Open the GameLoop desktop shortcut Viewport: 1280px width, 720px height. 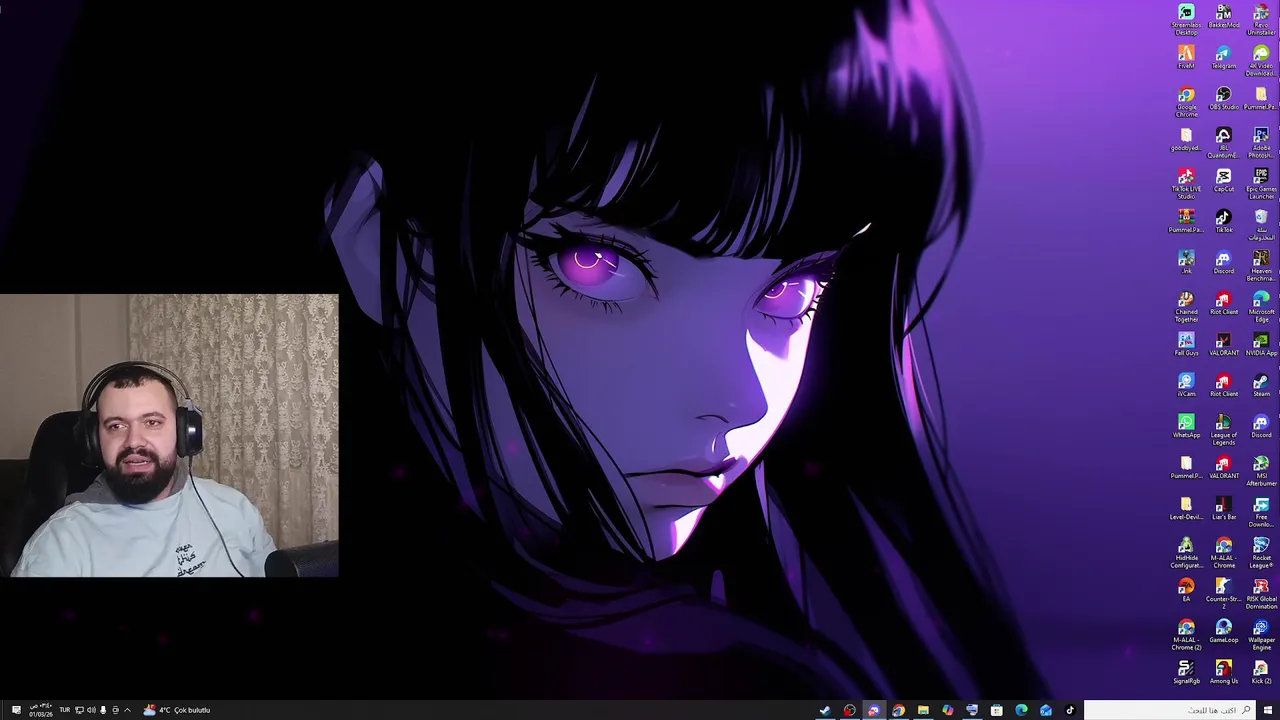coord(1224,631)
